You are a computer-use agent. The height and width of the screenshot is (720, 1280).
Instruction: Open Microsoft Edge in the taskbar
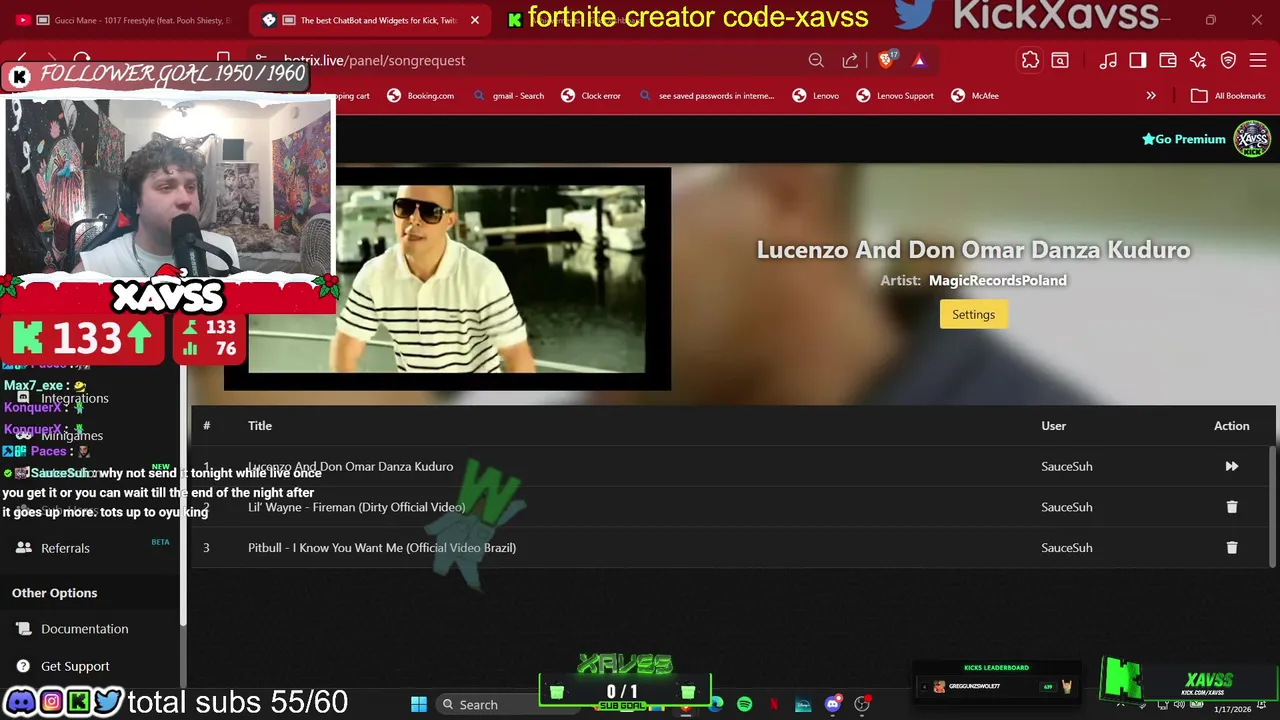pos(716,705)
